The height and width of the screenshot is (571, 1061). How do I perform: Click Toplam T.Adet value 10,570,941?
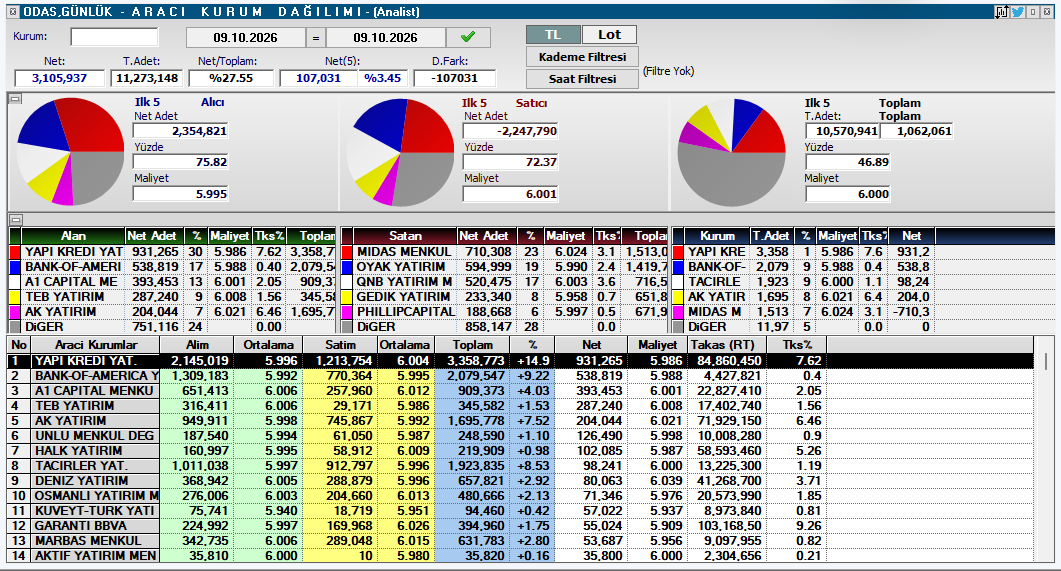[842, 131]
